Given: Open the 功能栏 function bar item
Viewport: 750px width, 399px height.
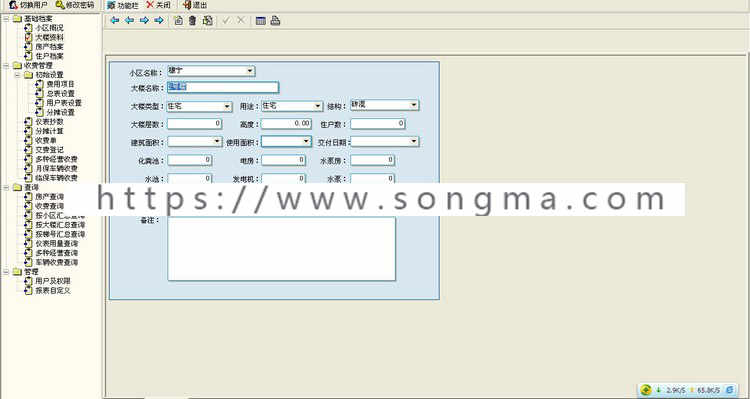Looking at the screenshot, I should click(x=122, y=5).
